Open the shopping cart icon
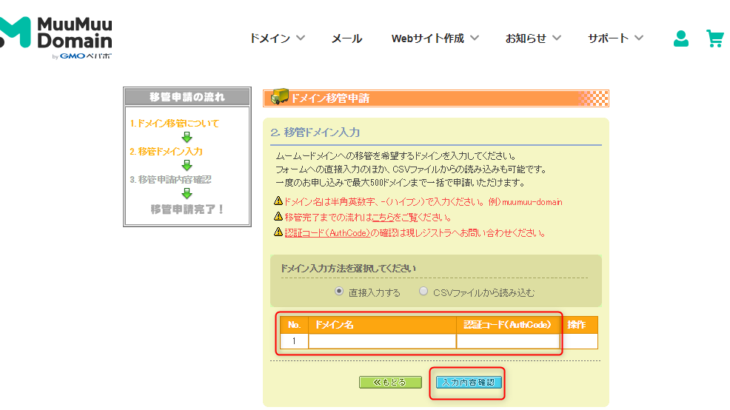 715,39
